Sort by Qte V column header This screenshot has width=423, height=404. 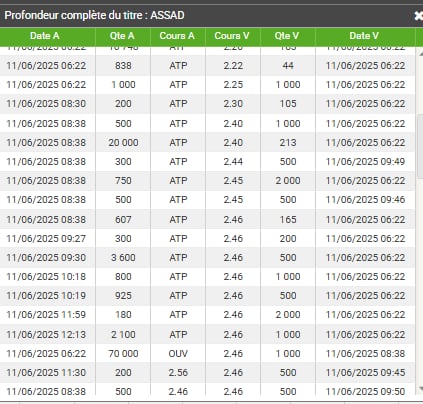coord(288,36)
